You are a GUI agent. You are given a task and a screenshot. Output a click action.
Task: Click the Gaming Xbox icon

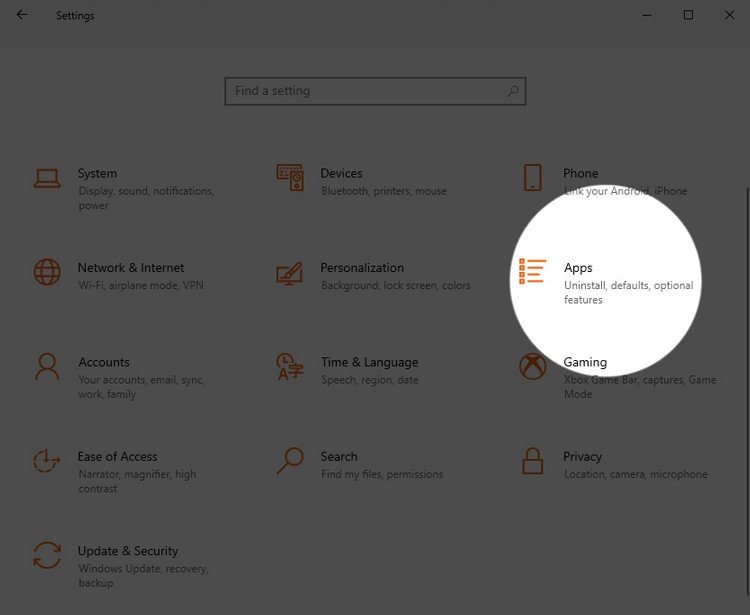(532, 366)
